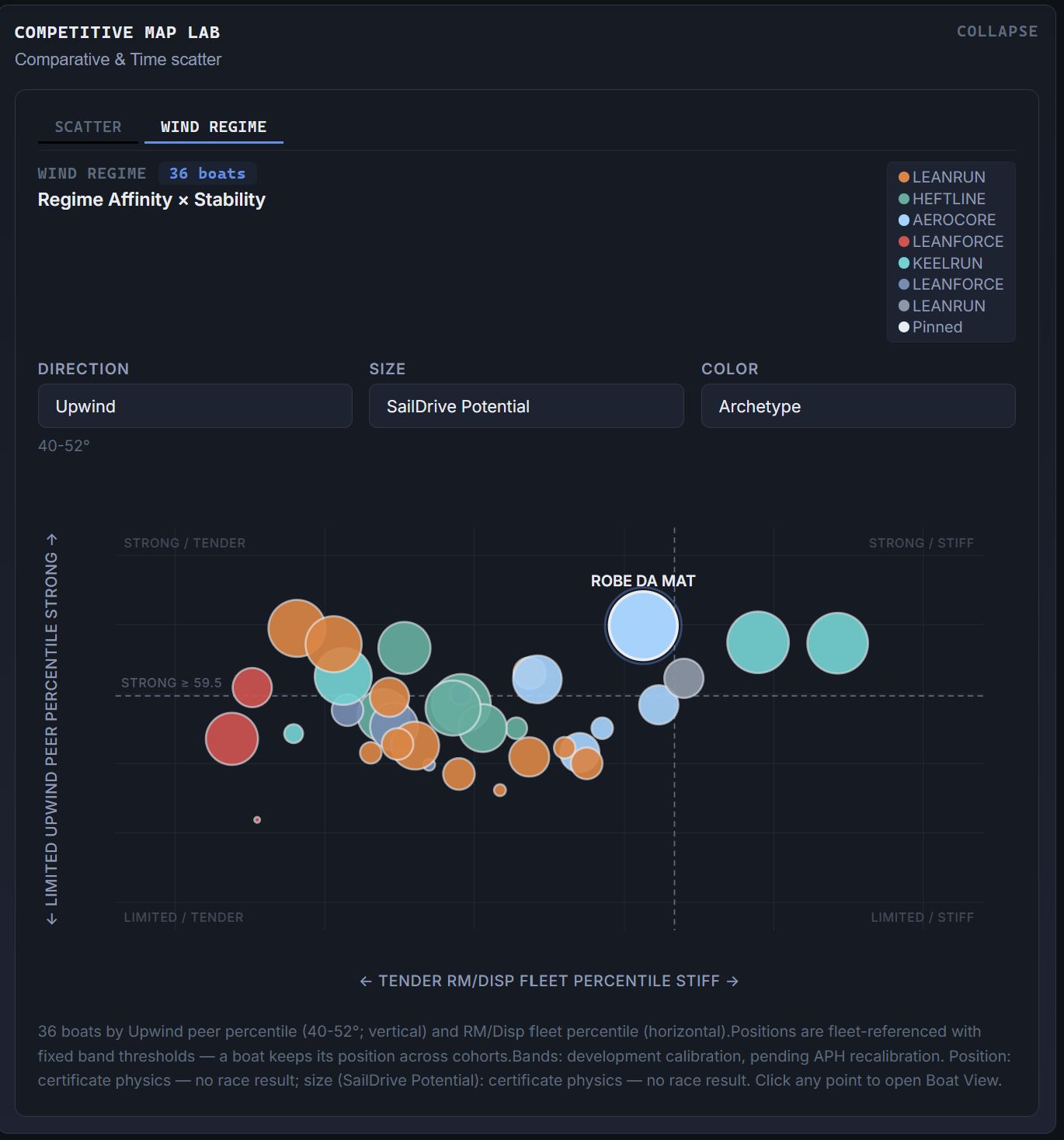The image size is (1064, 1140).
Task: Collapse the Competitive Map Lab panel
Action: (x=996, y=31)
